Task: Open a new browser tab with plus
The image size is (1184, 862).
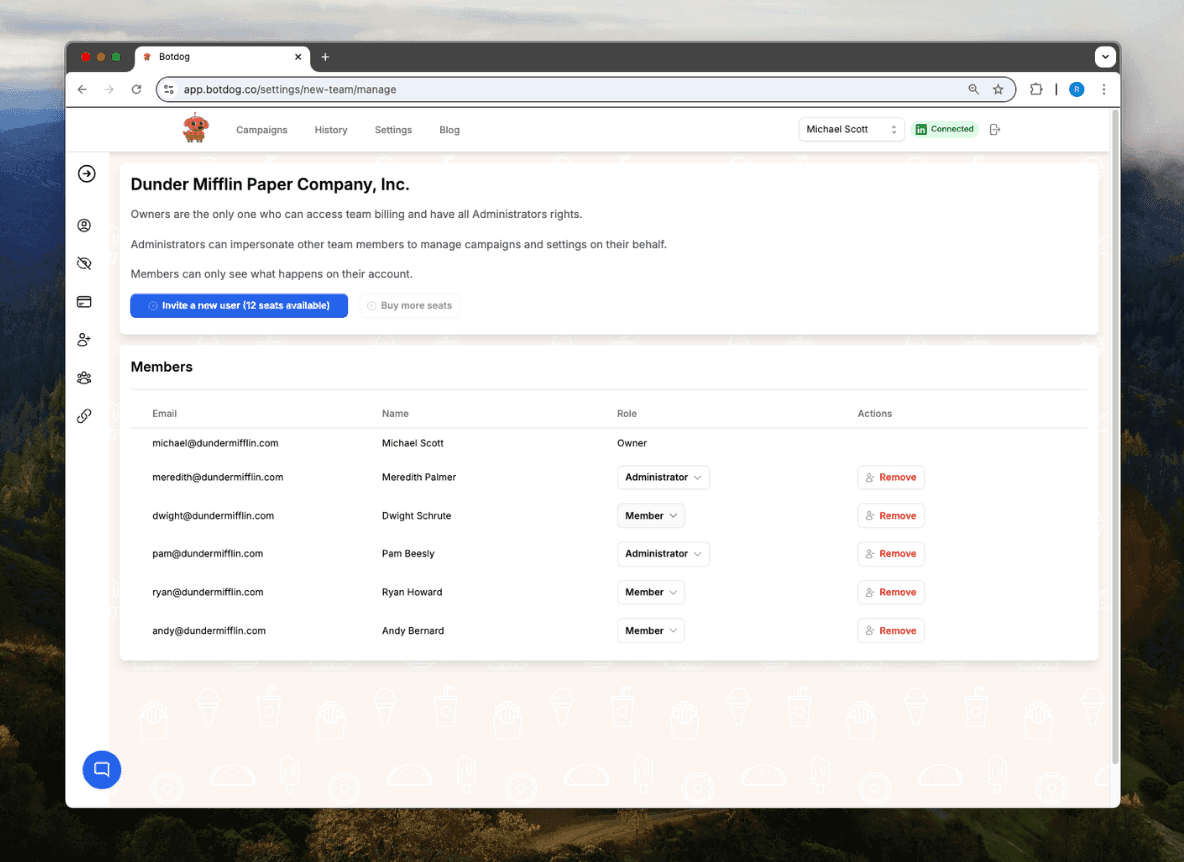Action: [325, 57]
